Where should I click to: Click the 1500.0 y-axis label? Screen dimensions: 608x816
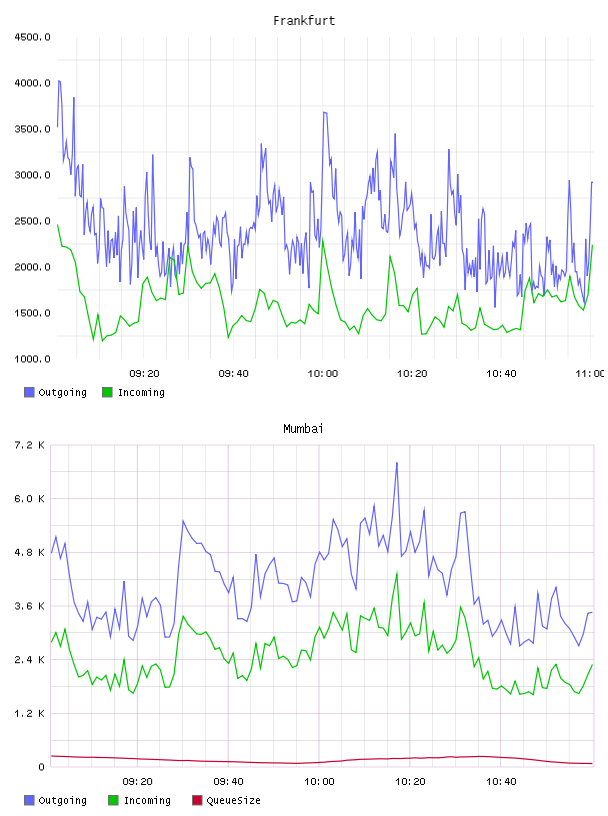point(32,313)
